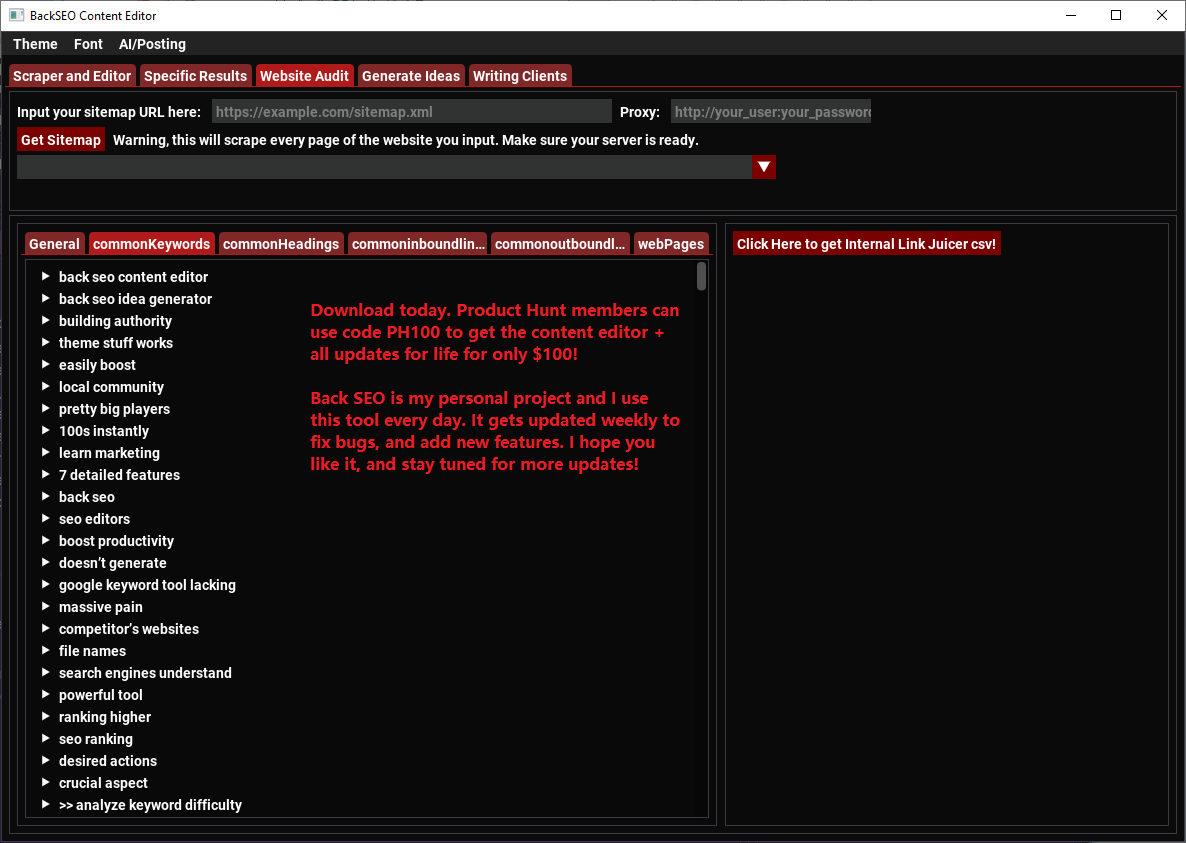
Task: Expand the 'building authority' keyword
Action: (45, 321)
